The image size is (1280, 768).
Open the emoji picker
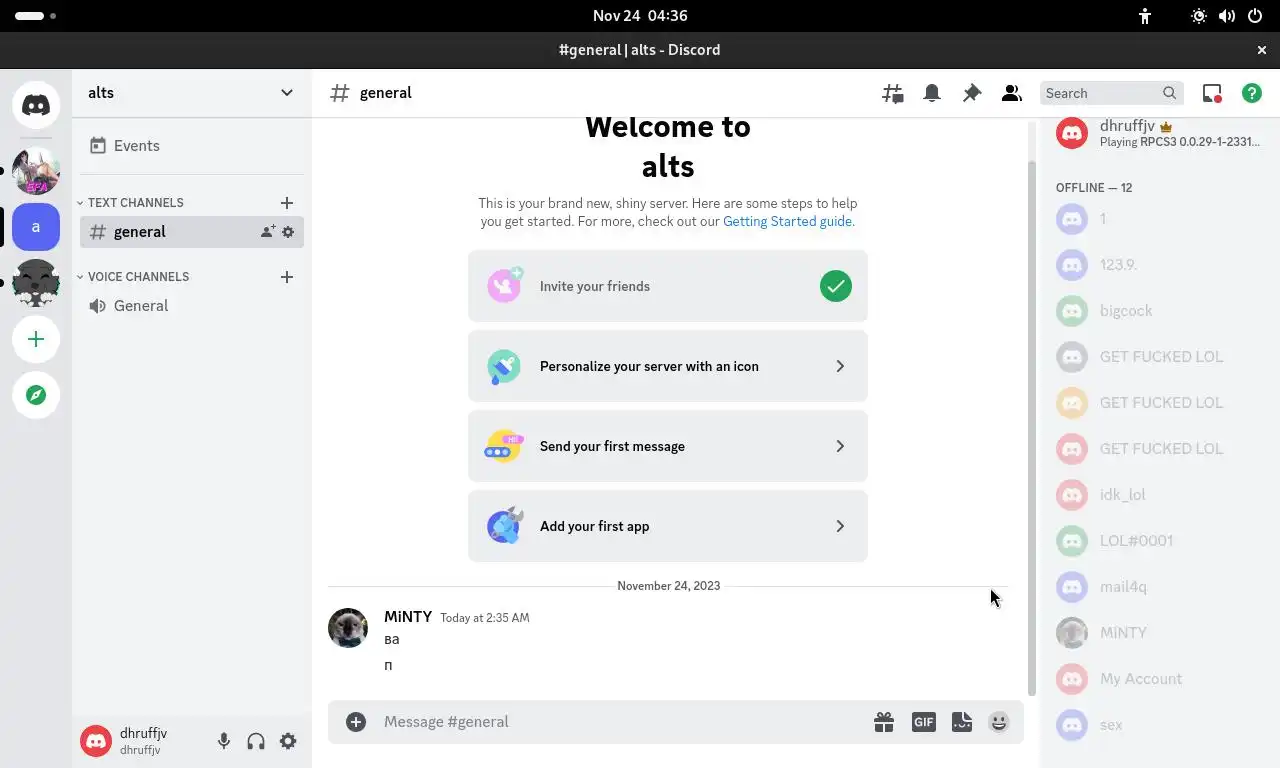(999, 722)
